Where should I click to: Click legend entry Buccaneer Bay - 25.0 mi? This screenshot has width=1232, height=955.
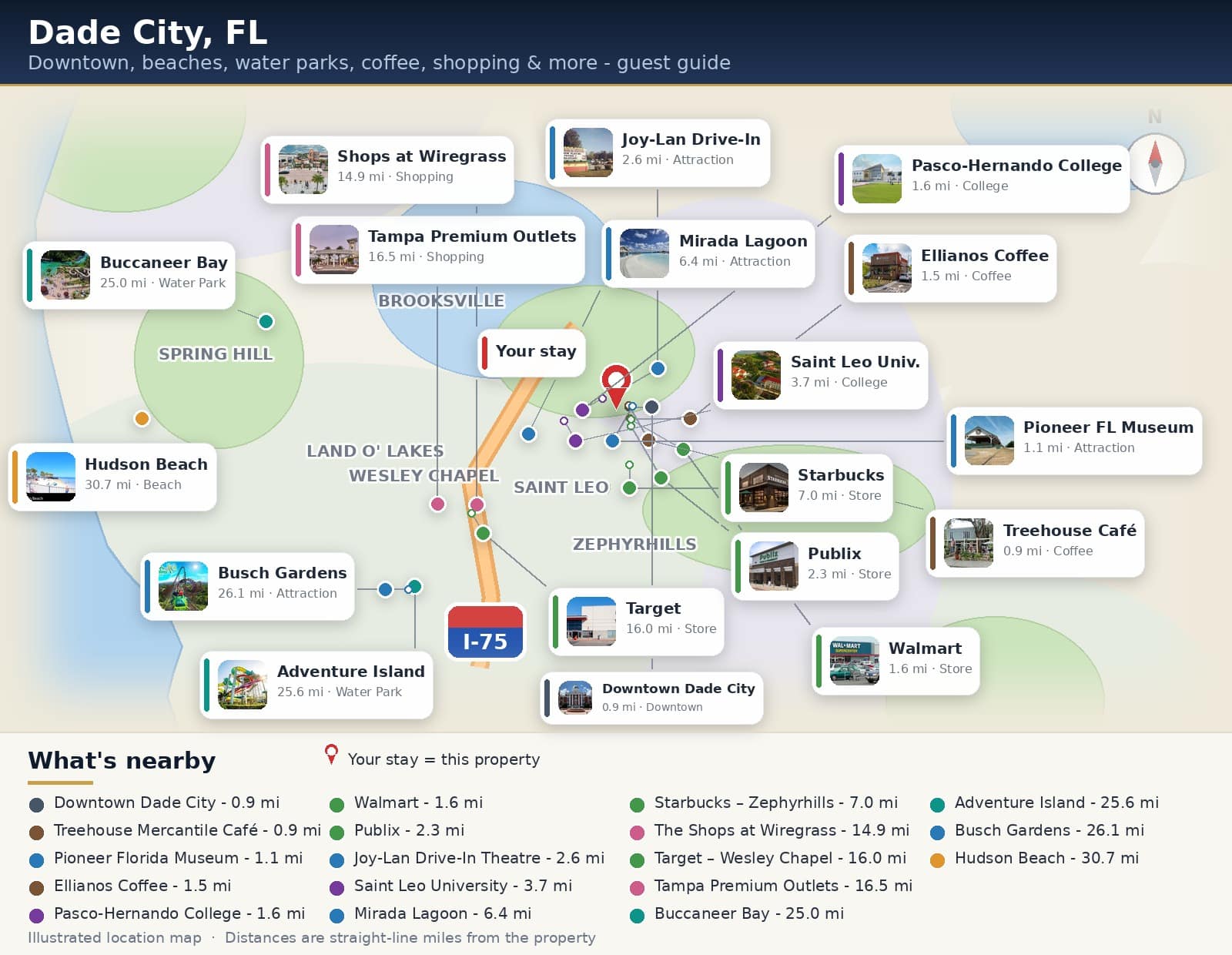[737, 913]
